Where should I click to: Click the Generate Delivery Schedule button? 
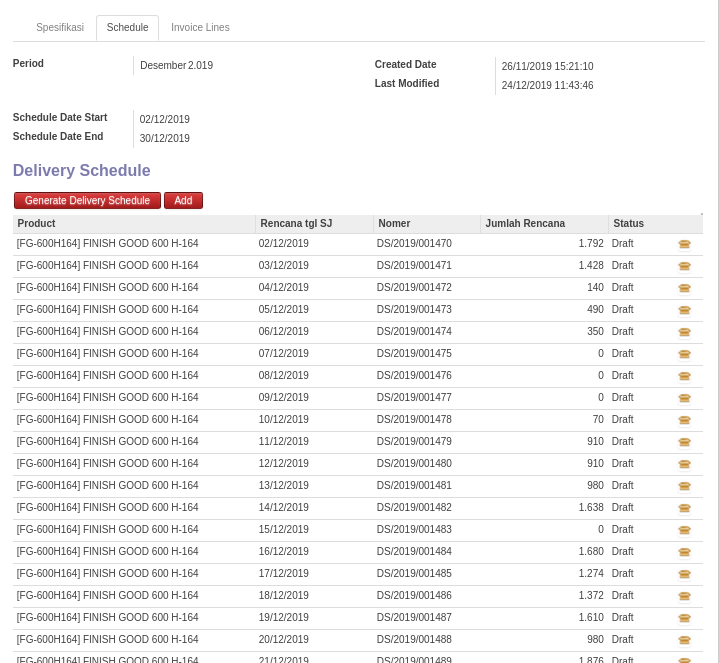coord(87,201)
